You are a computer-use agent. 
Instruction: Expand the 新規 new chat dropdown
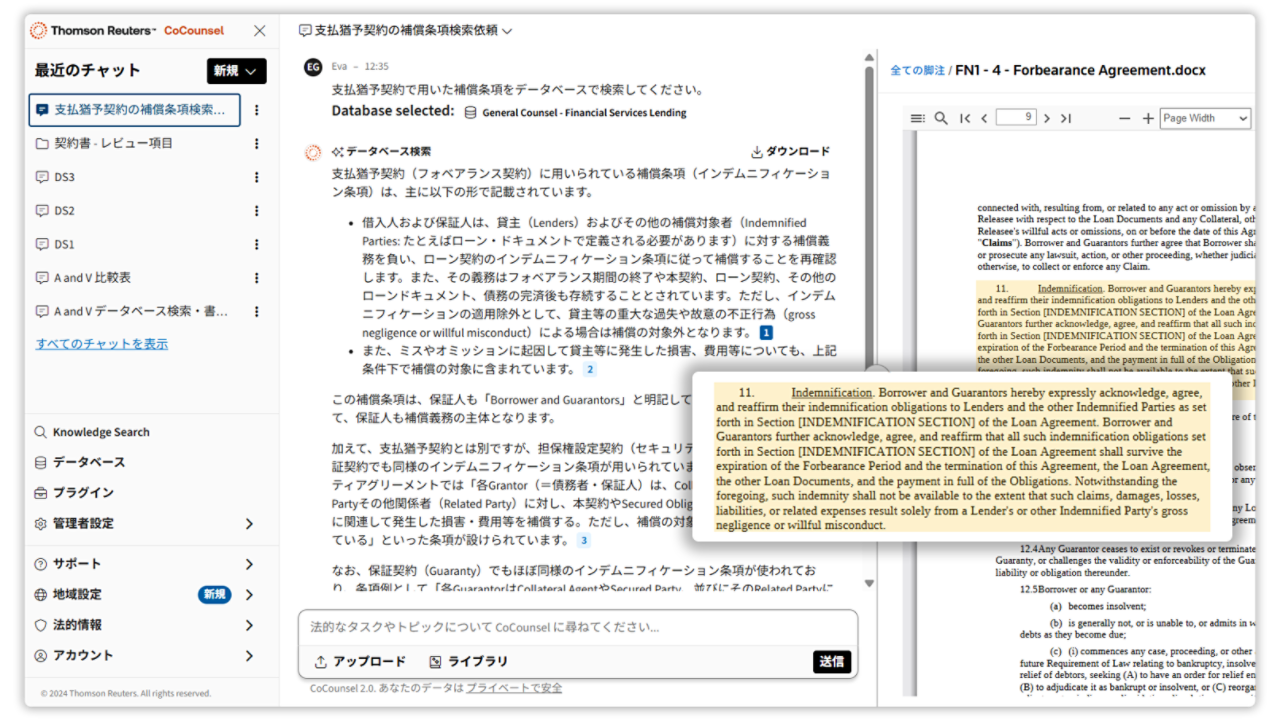tap(236, 71)
